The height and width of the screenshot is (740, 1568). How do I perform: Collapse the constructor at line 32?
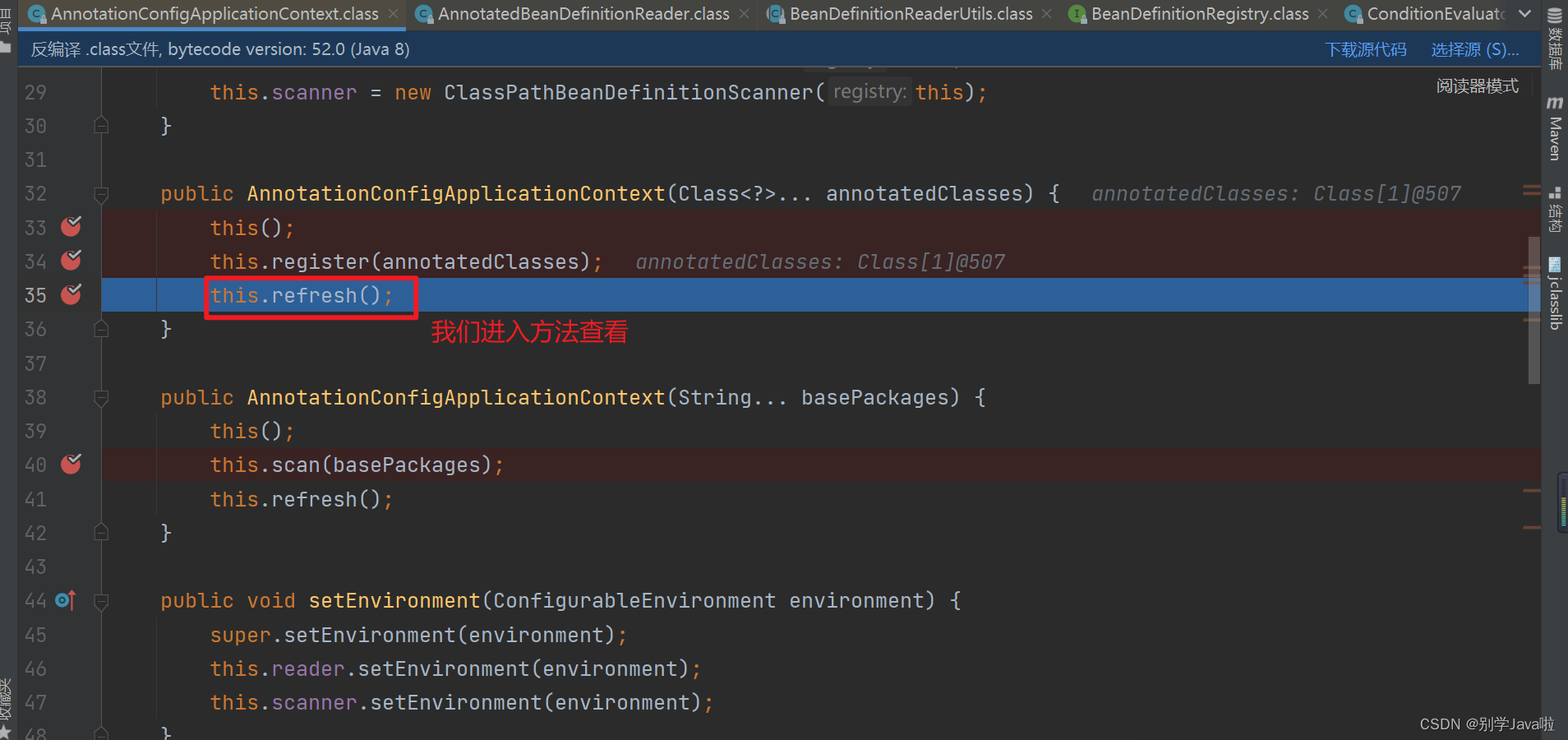[102, 196]
